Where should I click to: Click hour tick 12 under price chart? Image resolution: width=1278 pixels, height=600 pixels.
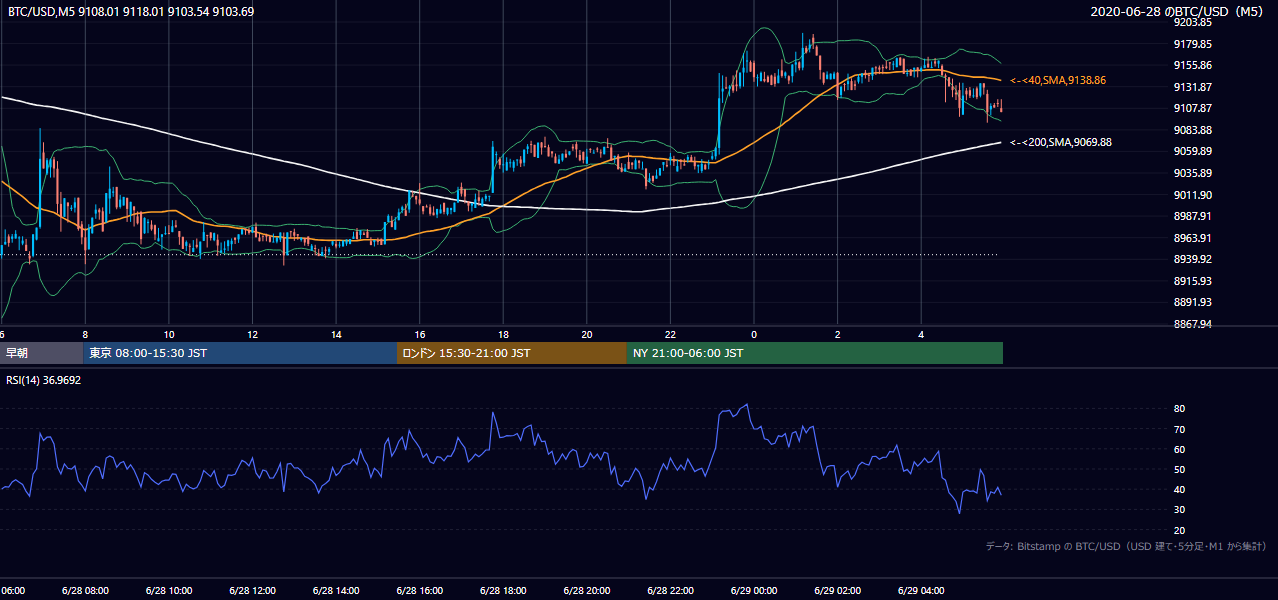(252, 334)
